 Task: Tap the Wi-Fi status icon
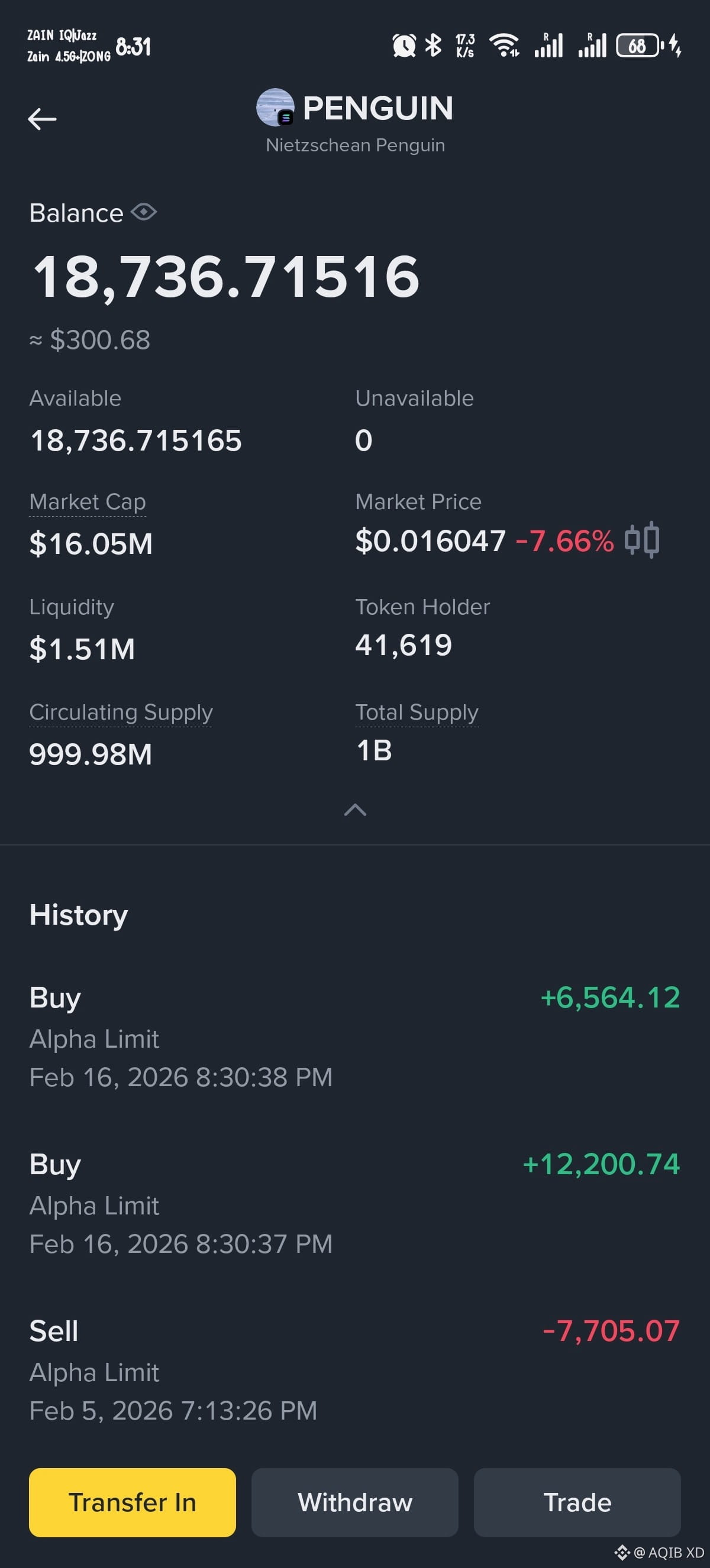click(x=505, y=45)
